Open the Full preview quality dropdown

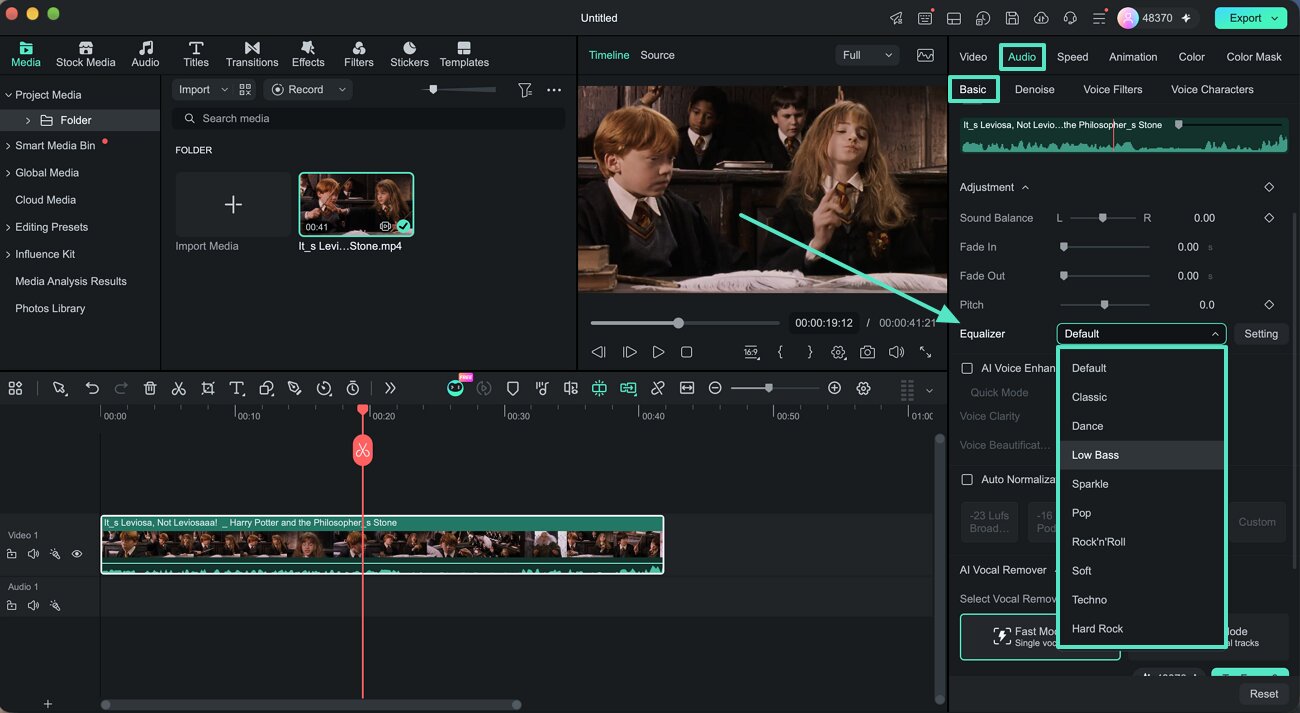[x=867, y=55]
